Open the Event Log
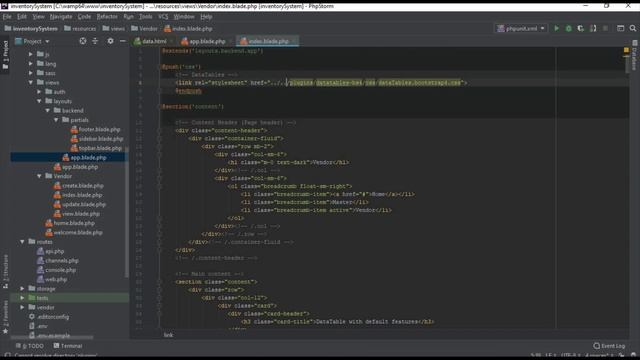Image resolution: width=640 pixels, height=360 pixels. click(x=609, y=346)
